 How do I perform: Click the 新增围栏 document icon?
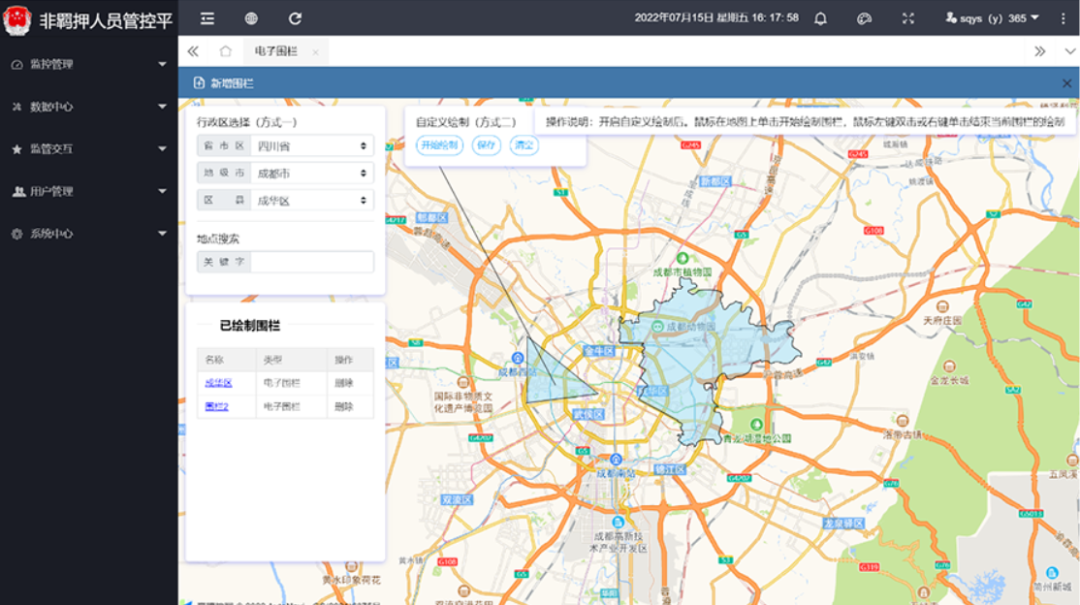pos(199,83)
